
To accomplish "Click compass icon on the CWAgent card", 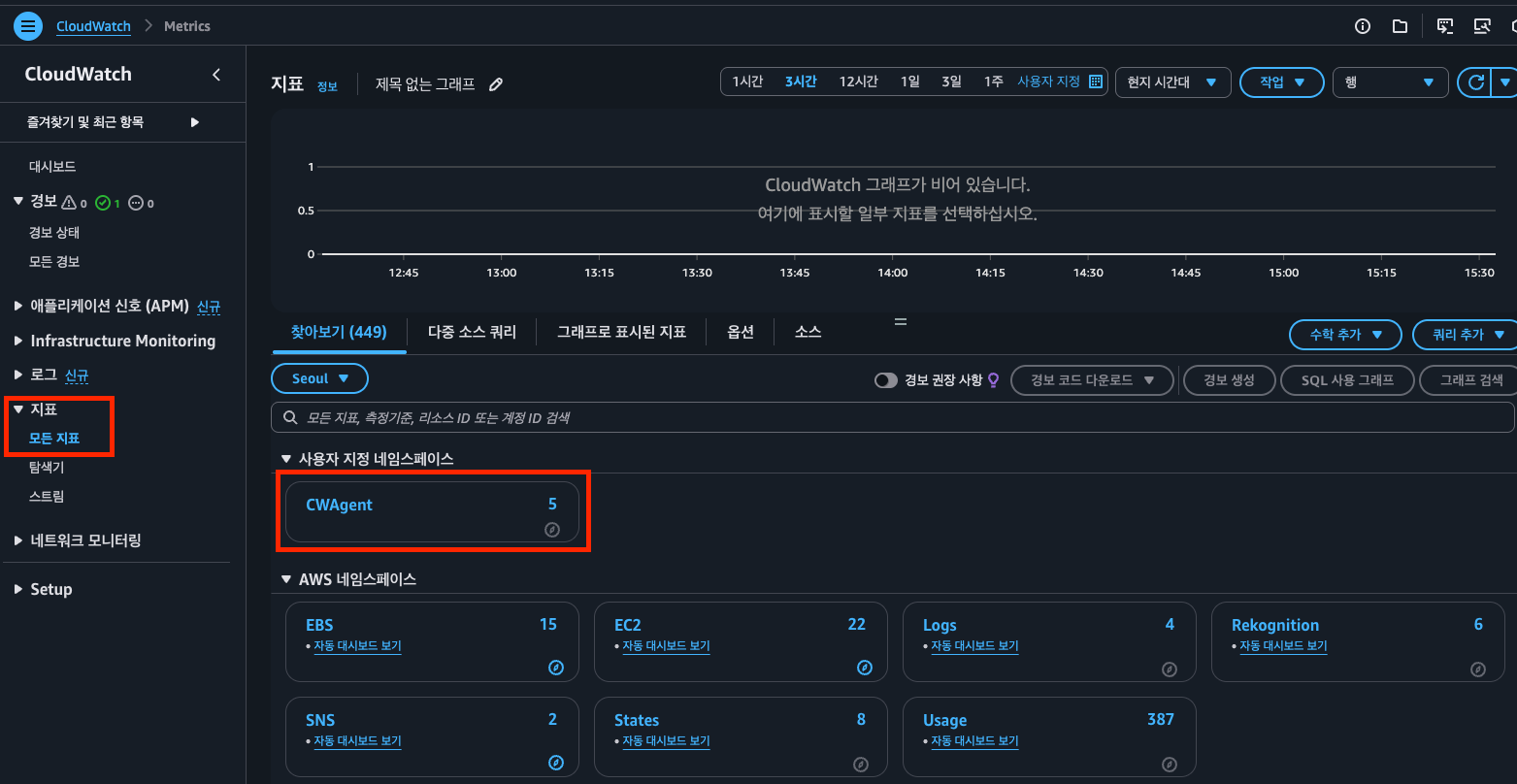I will 552,530.
